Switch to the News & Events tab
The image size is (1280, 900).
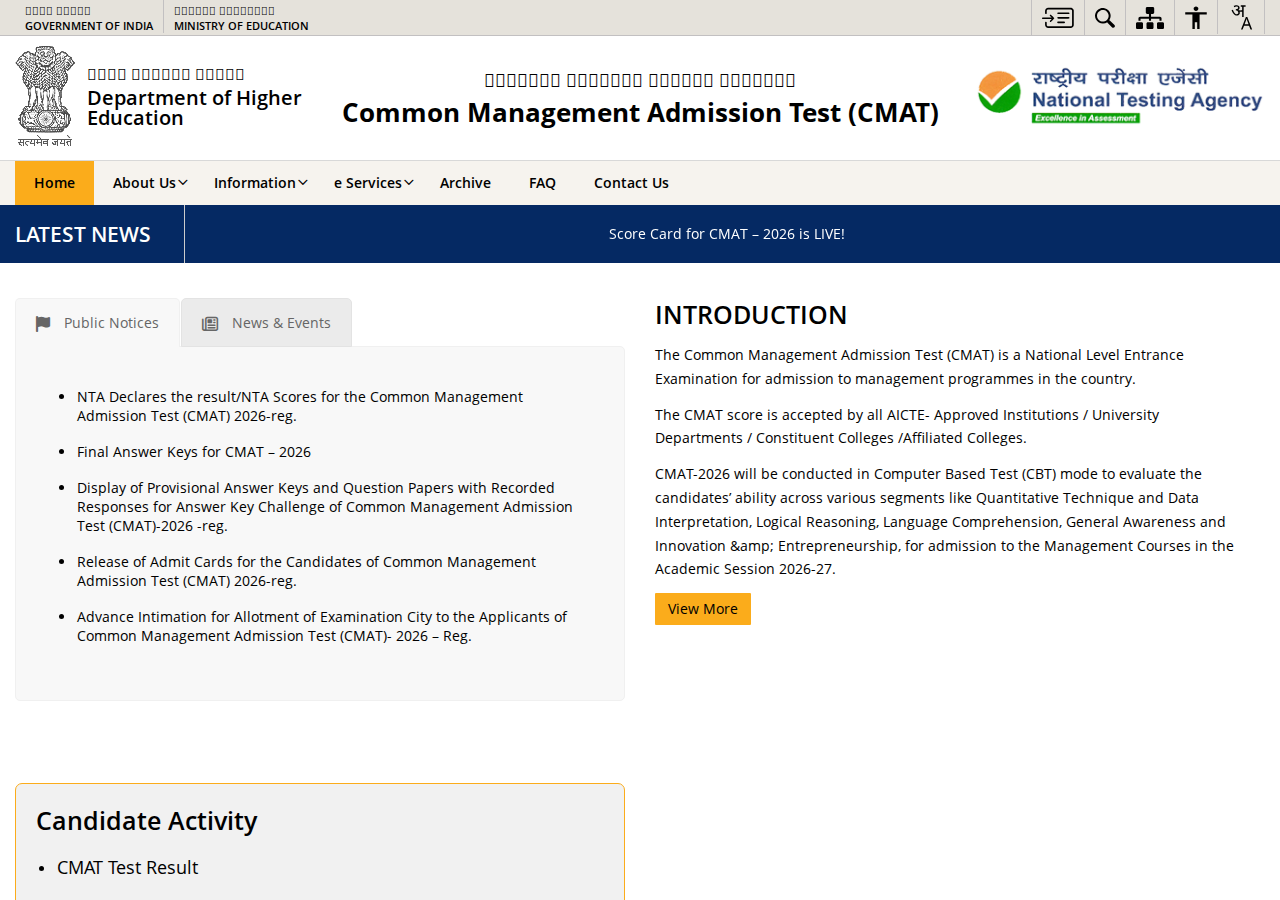pos(266,323)
